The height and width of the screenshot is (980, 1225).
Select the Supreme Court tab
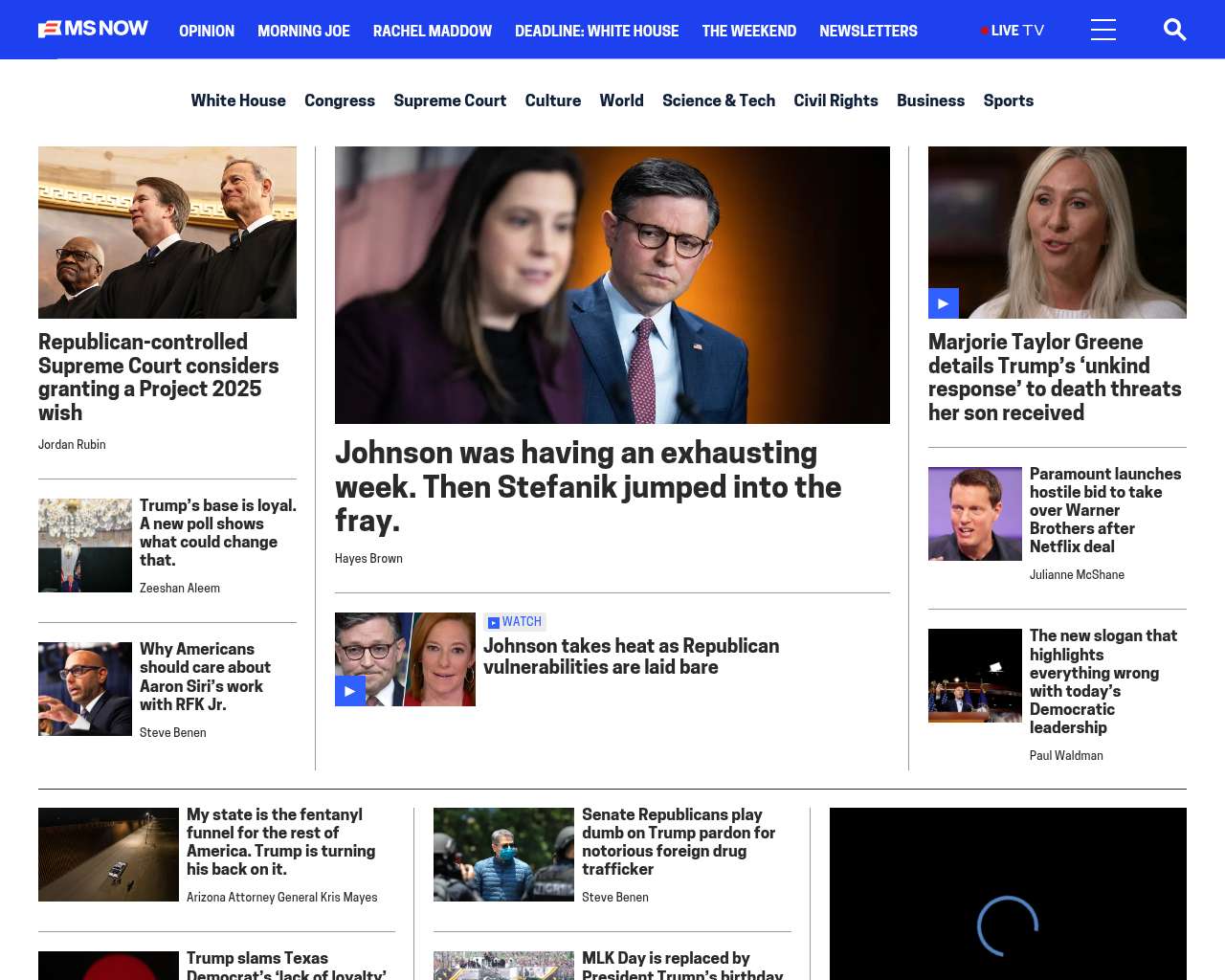pyautogui.click(x=450, y=100)
